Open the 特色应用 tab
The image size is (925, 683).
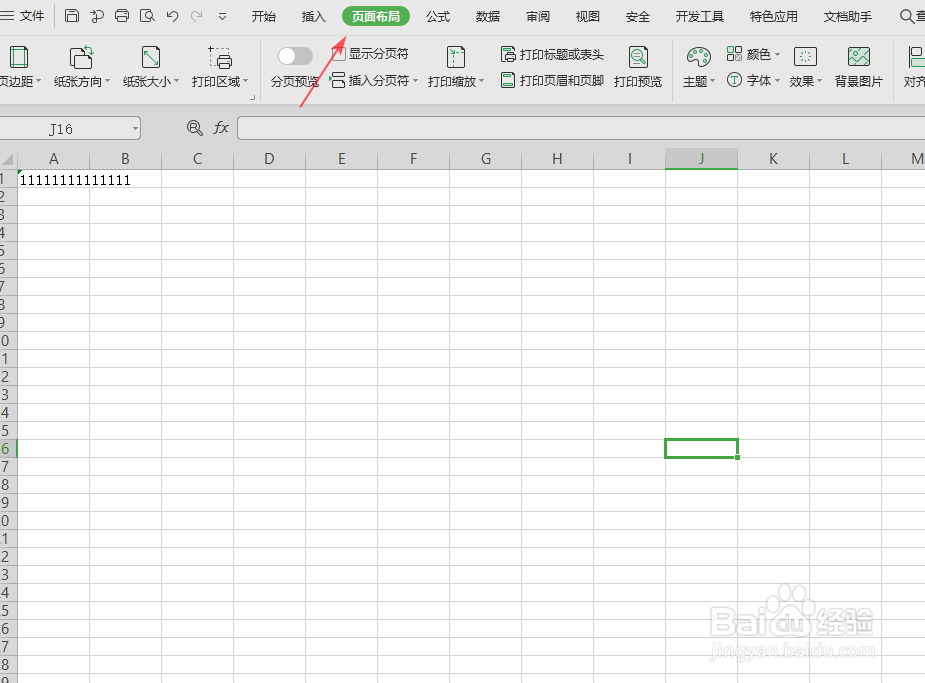pos(773,17)
